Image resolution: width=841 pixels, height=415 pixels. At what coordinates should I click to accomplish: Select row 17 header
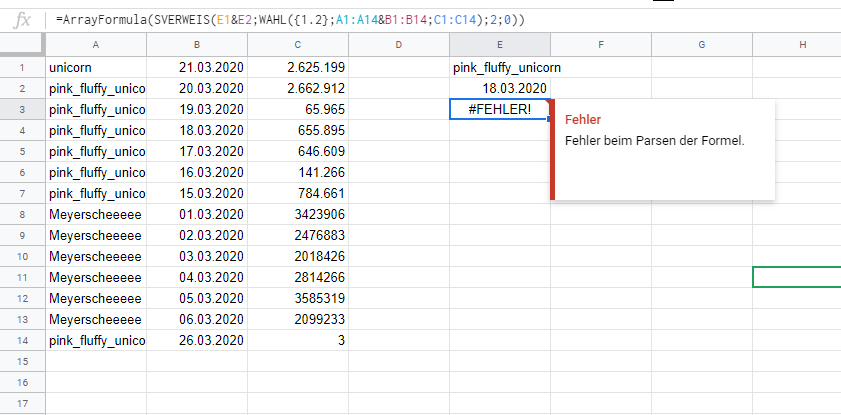point(23,403)
